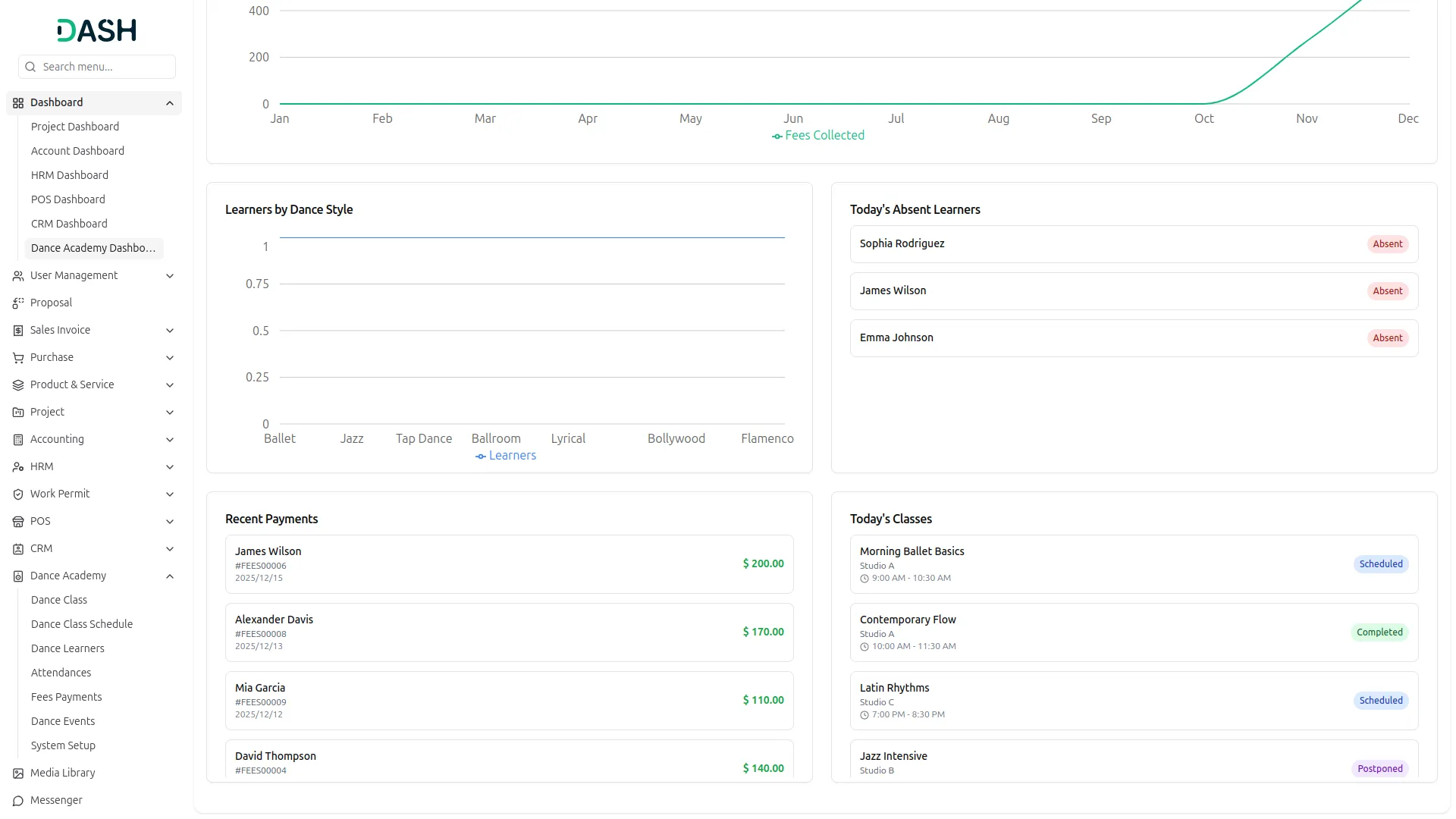Open the Attendances page link
The height and width of the screenshot is (819, 1456).
tap(61, 673)
